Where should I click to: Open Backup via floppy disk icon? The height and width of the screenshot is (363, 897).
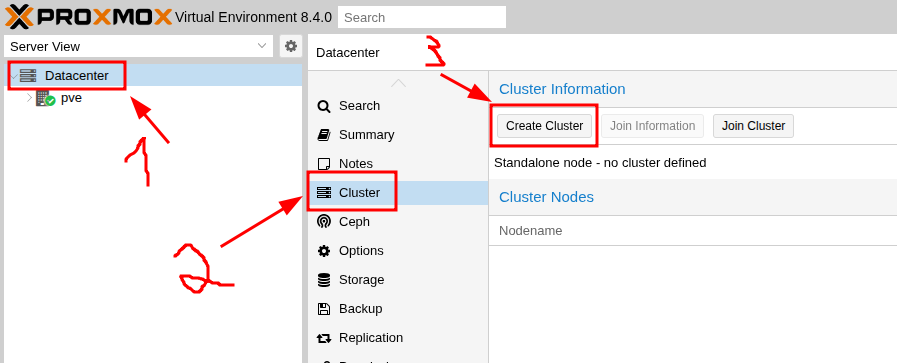pos(324,309)
